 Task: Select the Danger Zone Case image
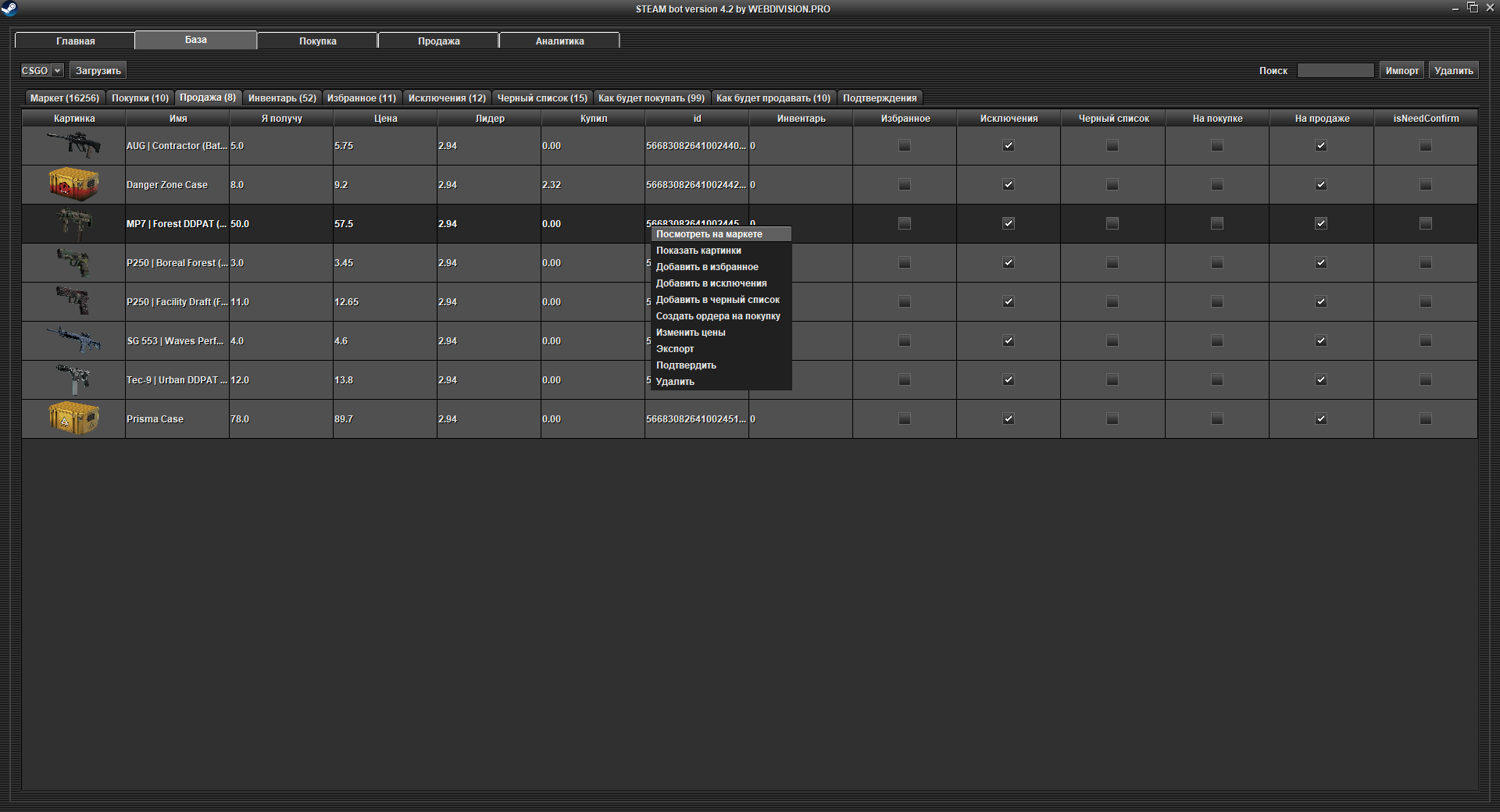click(x=73, y=184)
